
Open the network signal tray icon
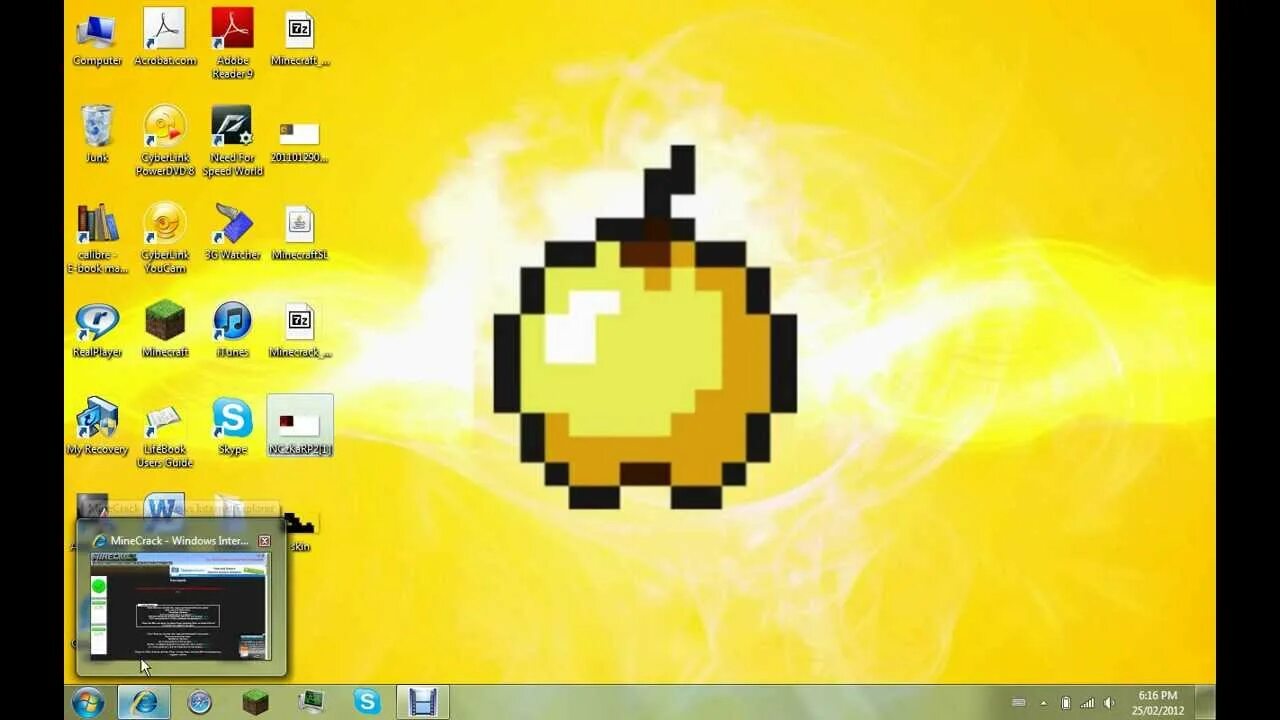point(1087,703)
